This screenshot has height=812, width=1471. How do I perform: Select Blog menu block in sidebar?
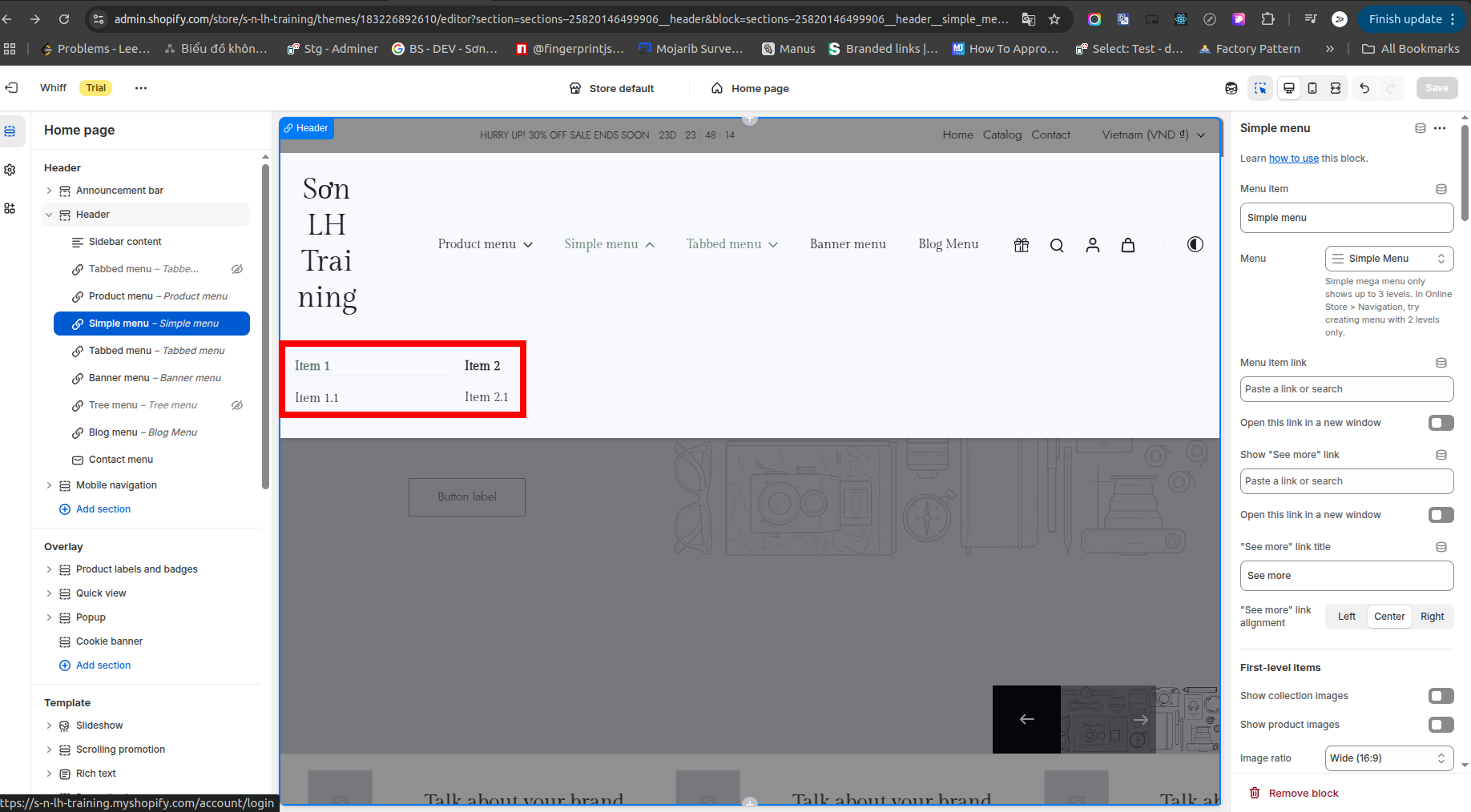click(151, 432)
